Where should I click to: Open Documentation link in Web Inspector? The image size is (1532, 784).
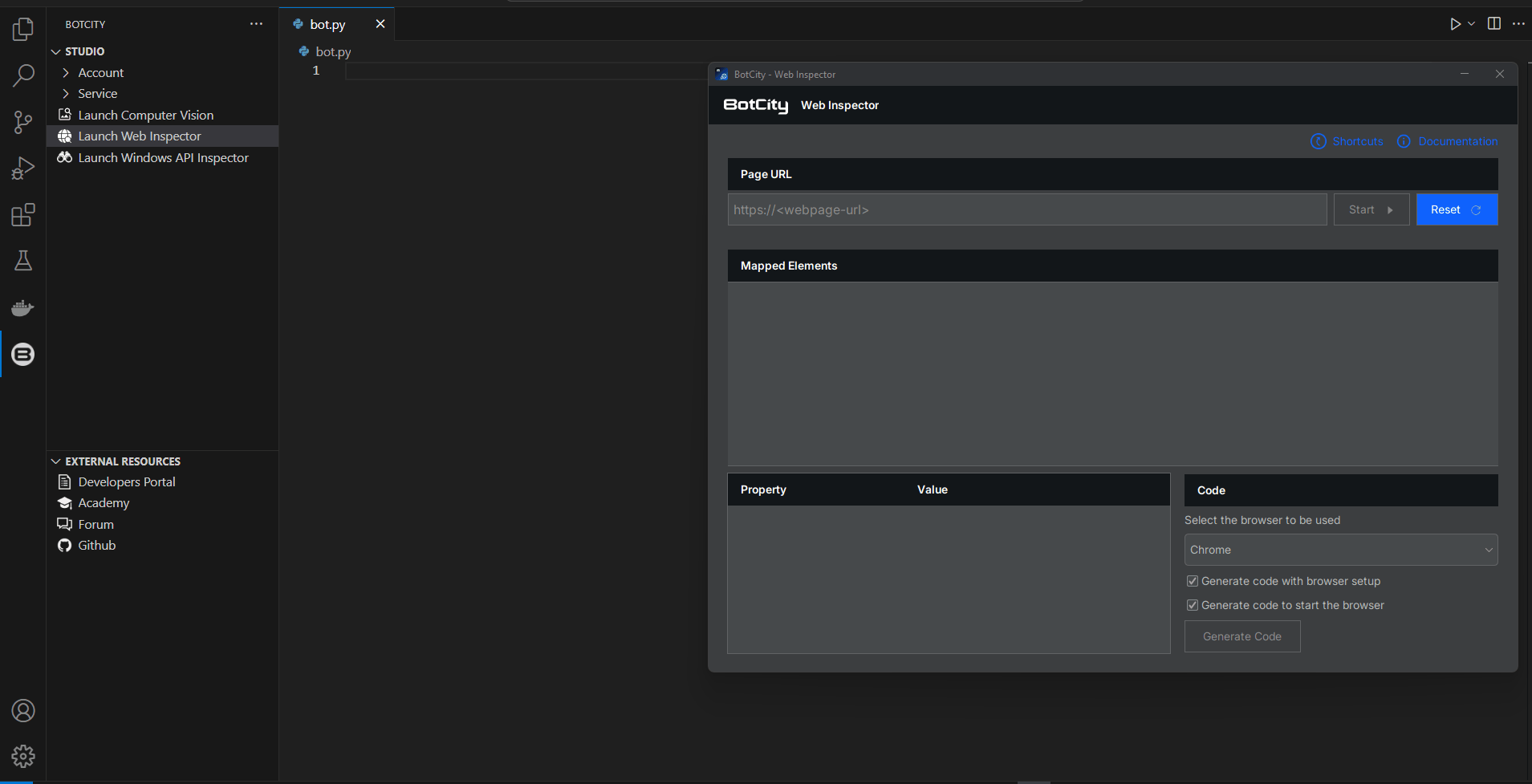pyautogui.click(x=1447, y=141)
